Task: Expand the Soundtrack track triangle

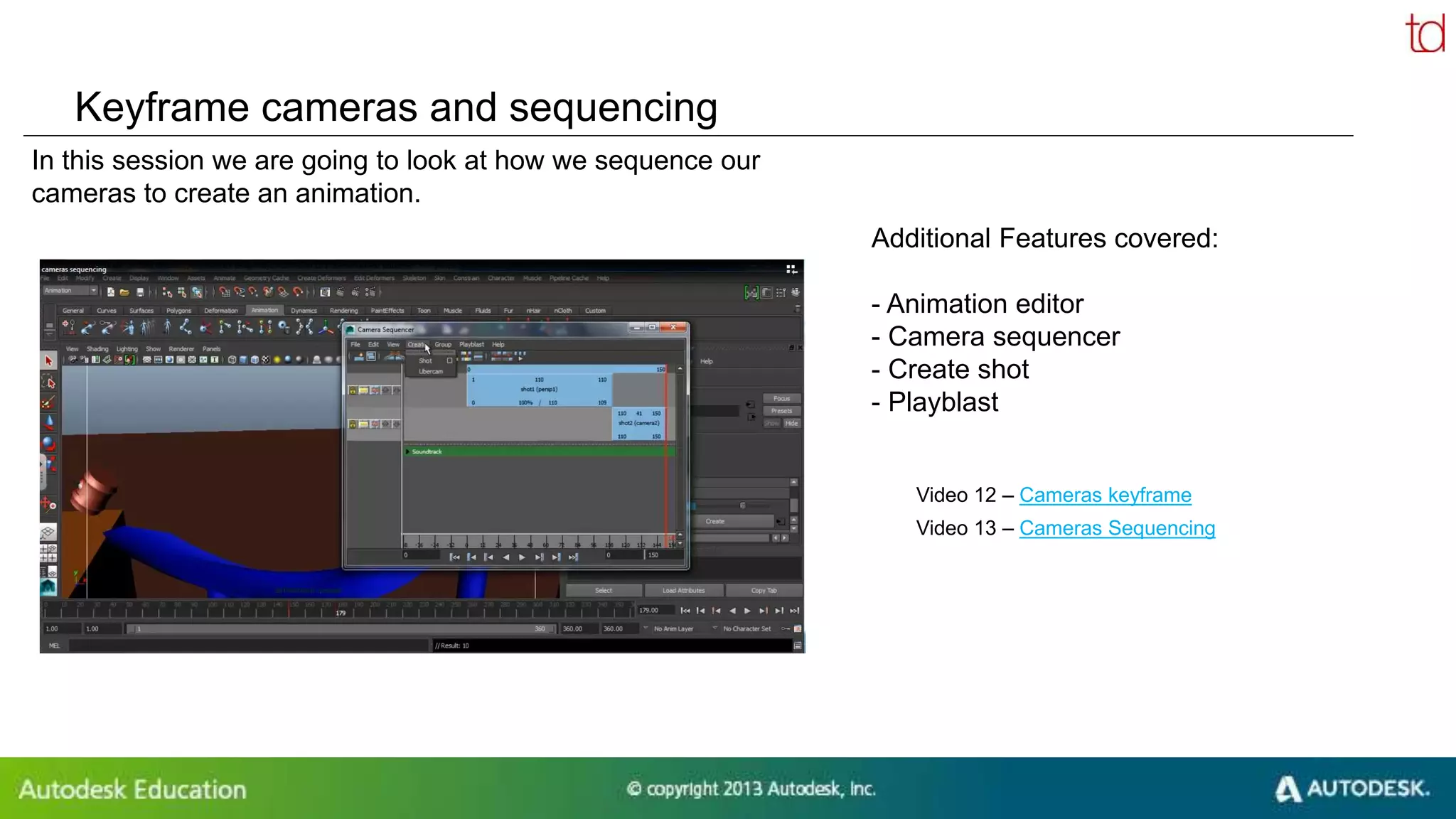Action: pyautogui.click(x=407, y=451)
